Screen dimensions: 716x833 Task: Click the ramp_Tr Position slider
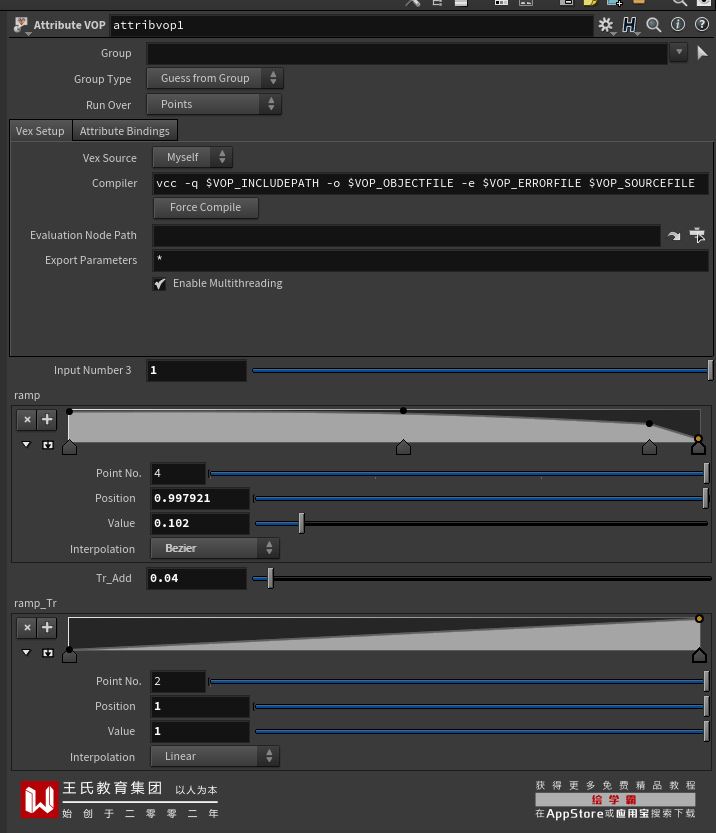pyautogui.click(x=481, y=707)
